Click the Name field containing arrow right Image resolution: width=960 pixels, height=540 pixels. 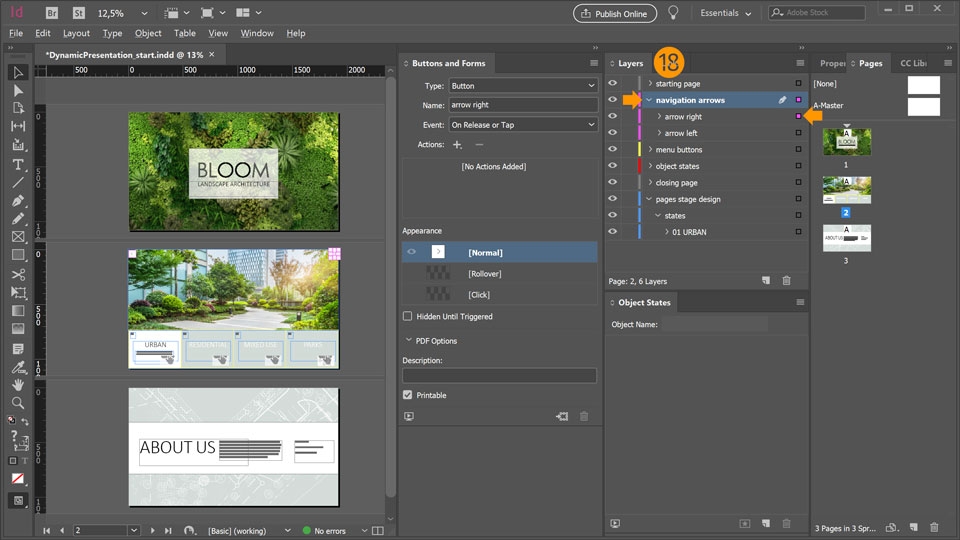click(523, 105)
